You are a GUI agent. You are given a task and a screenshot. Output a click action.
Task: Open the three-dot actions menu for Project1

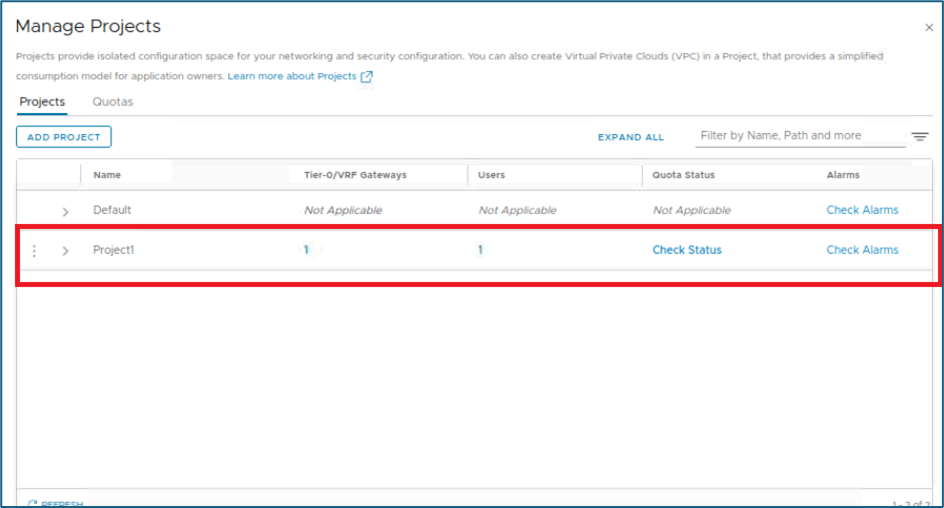tap(34, 251)
